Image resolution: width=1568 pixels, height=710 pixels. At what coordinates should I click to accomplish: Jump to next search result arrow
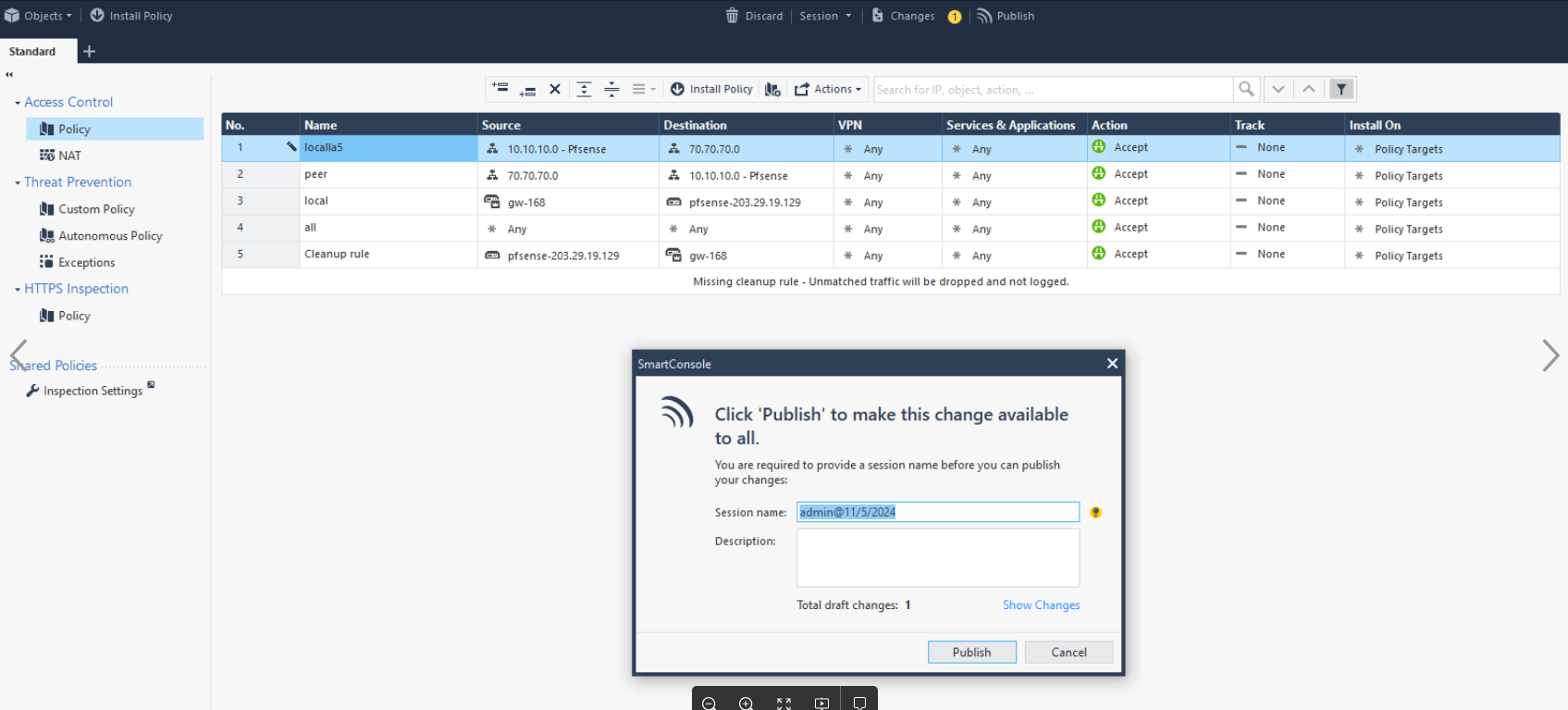1278,89
